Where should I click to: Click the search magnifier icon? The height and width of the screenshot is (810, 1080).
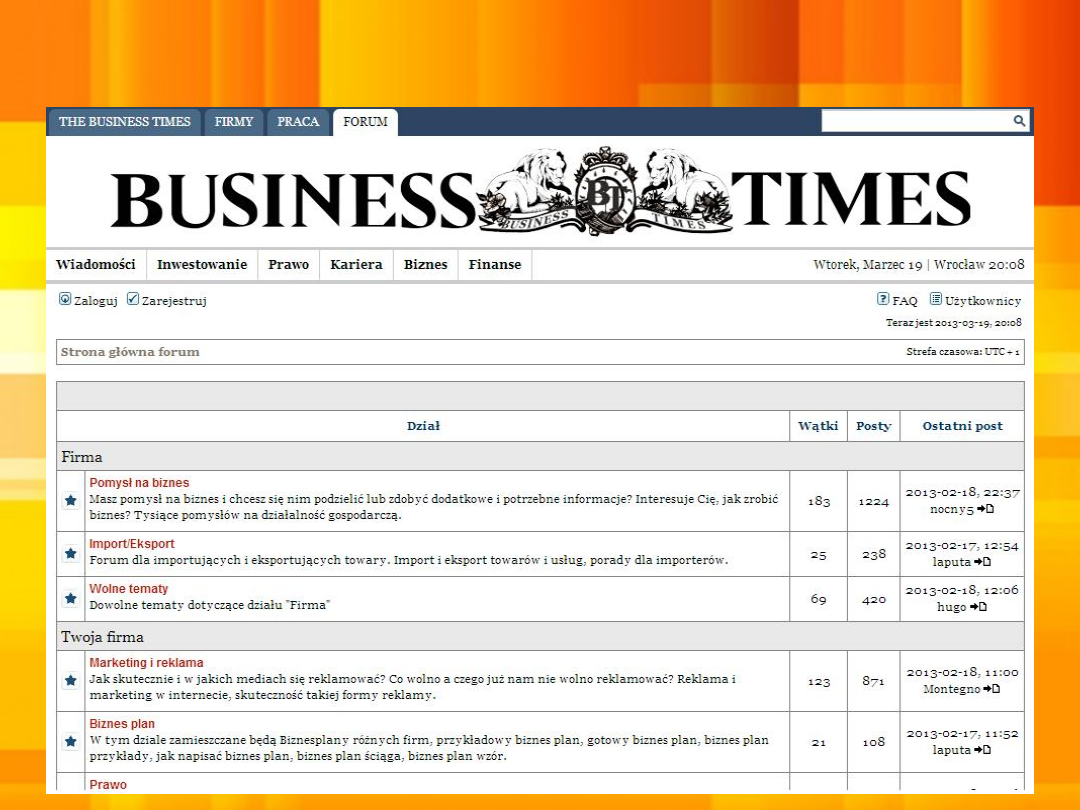(x=1019, y=121)
